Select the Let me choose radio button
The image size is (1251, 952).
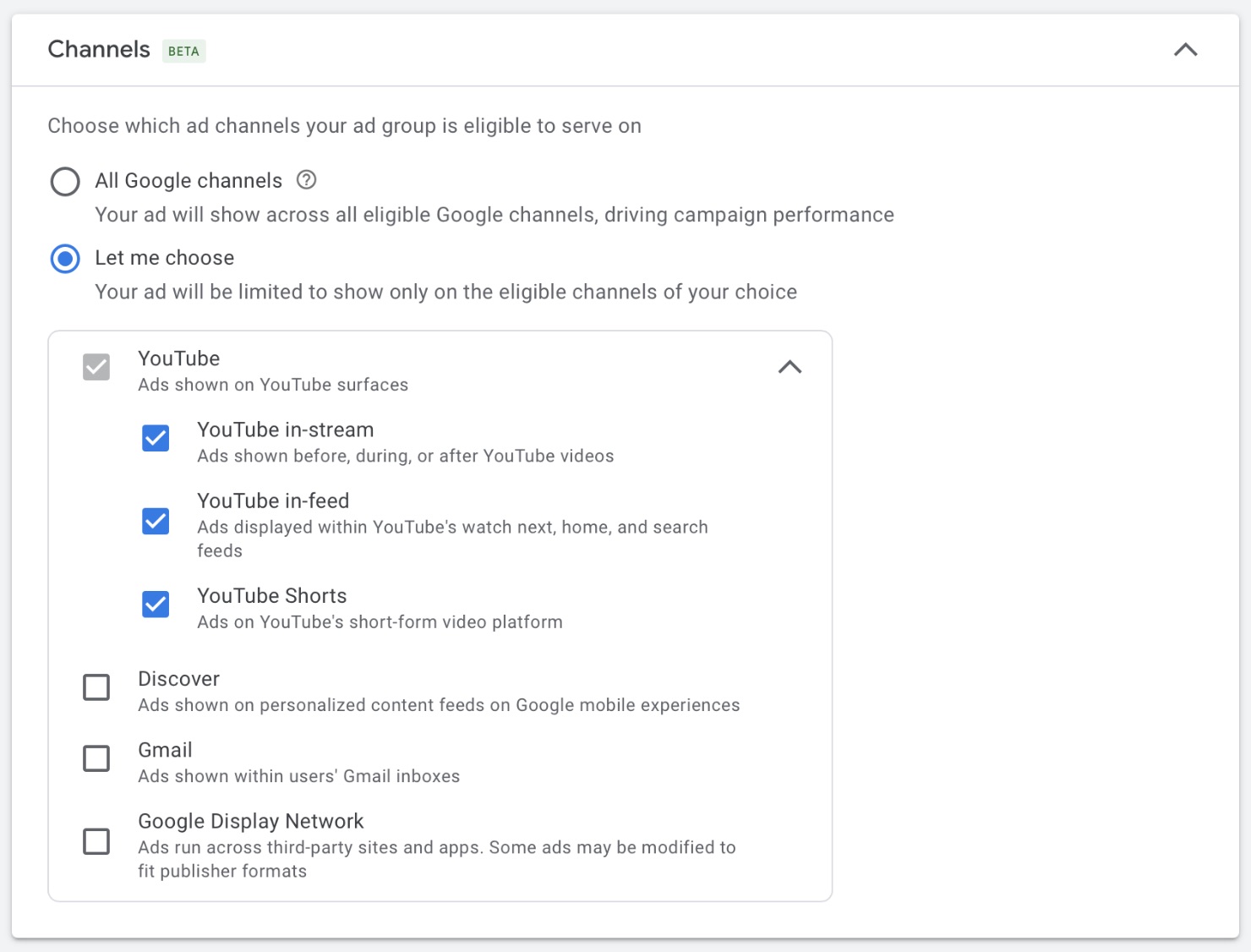(x=65, y=259)
